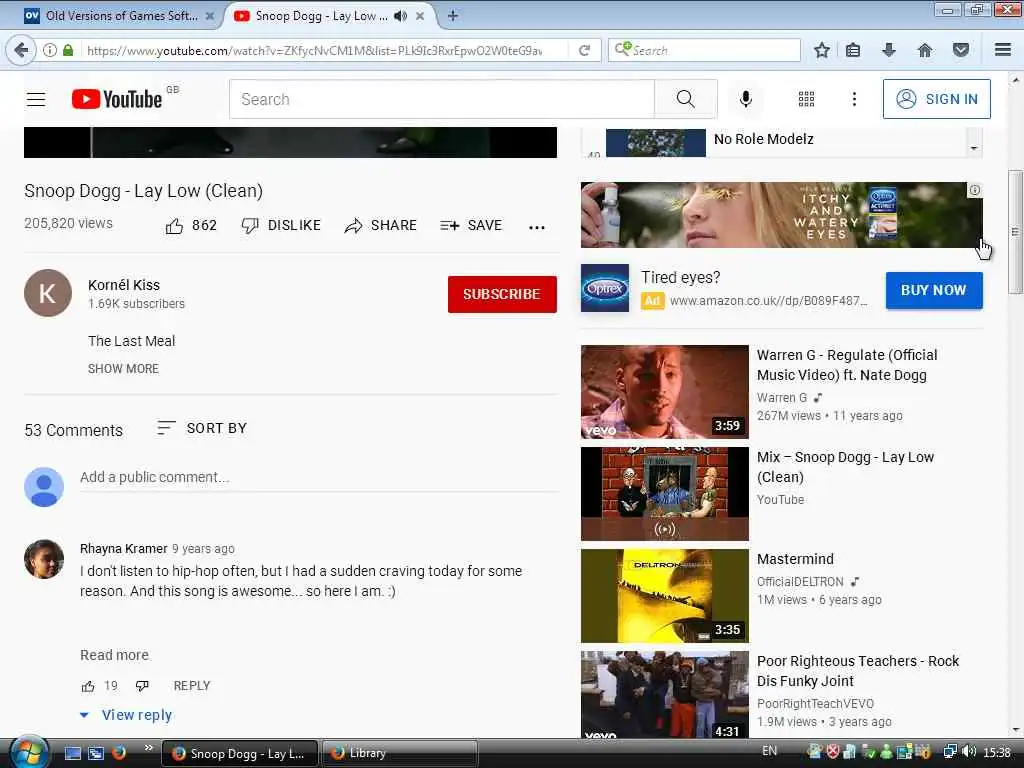Open Mix Snoop Dogg Lay Low thumbnail
This screenshot has height=768, width=1024.
[x=665, y=494]
